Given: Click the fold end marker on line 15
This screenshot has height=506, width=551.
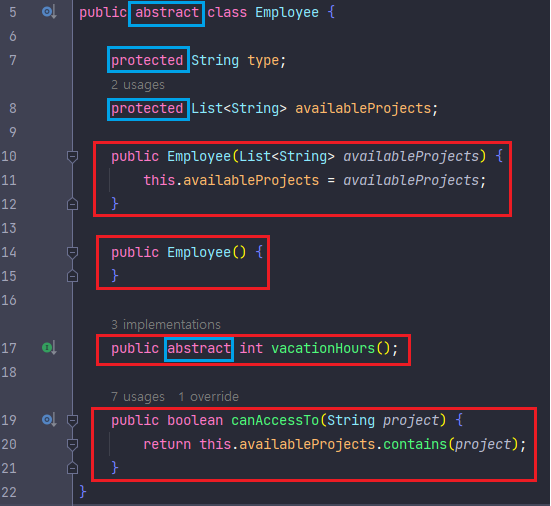Looking at the screenshot, I should click(x=72, y=276).
